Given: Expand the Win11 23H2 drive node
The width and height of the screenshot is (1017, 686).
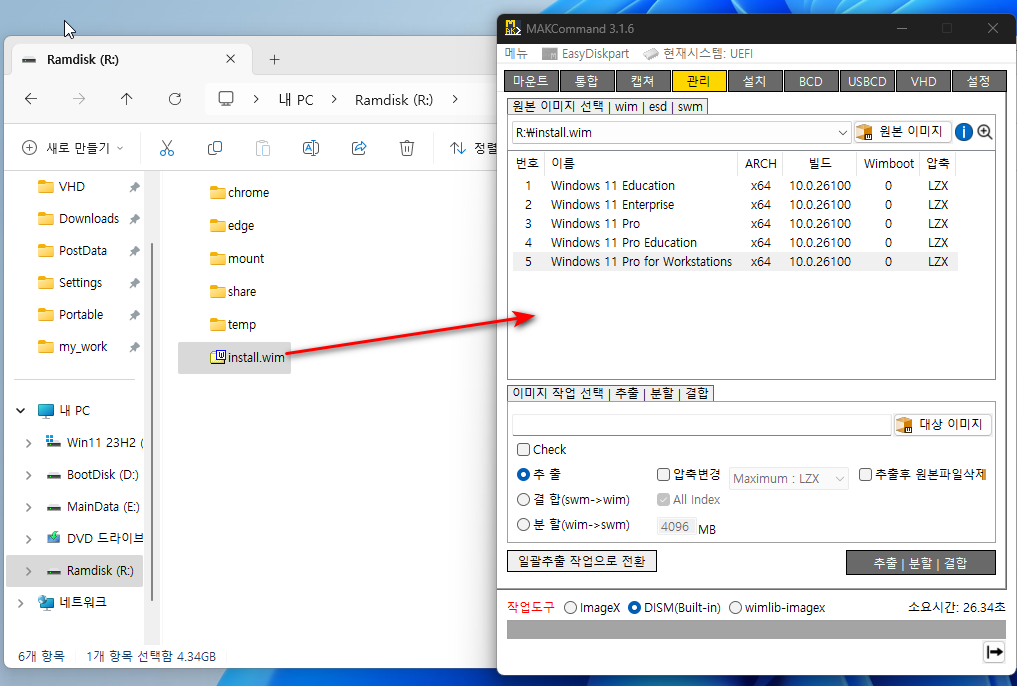Looking at the screenshot, I should tap(28, 443).
